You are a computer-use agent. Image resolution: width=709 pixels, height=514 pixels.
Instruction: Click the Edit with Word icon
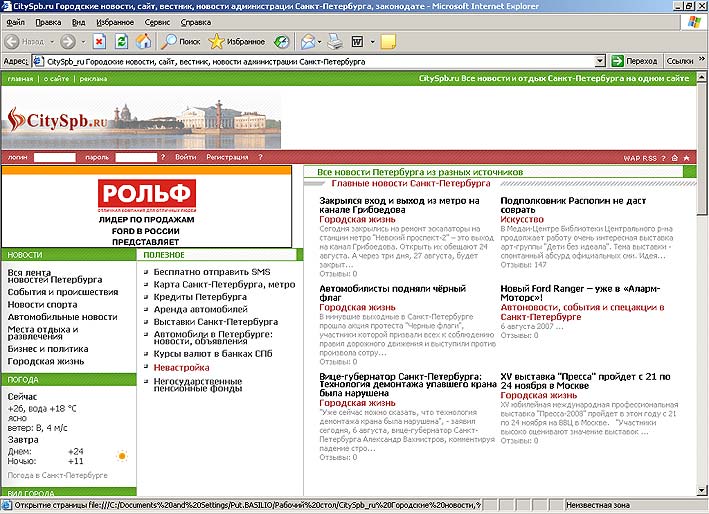[357, 42]
